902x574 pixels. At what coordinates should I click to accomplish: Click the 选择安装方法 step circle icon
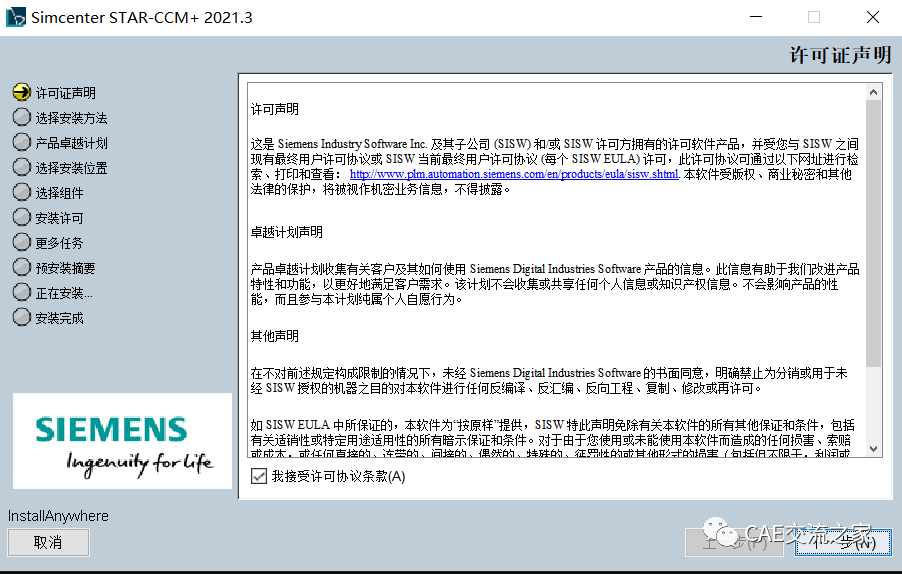coord(22,117)
